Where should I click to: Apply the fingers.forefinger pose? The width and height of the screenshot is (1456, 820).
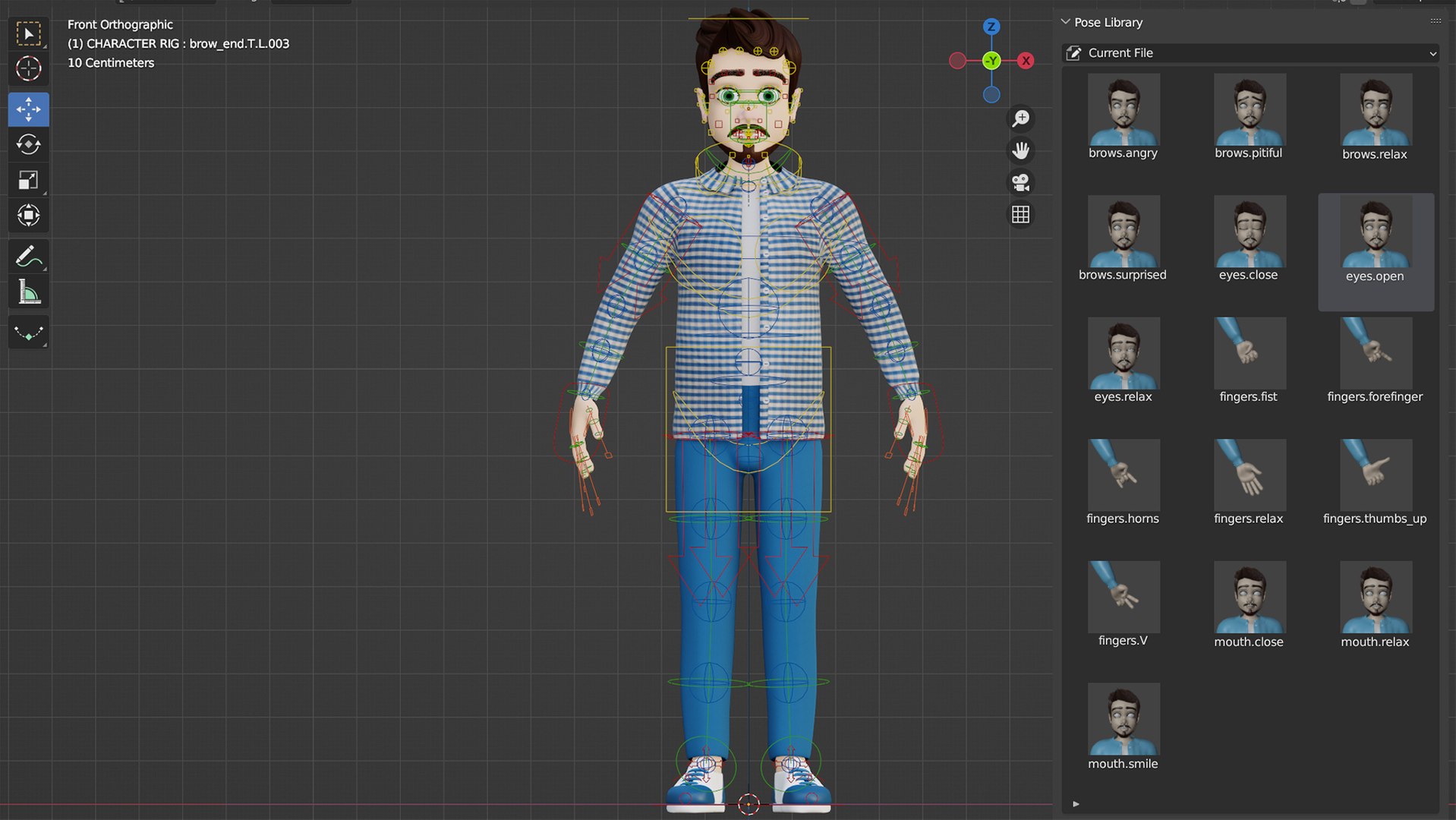(1376, 361)
